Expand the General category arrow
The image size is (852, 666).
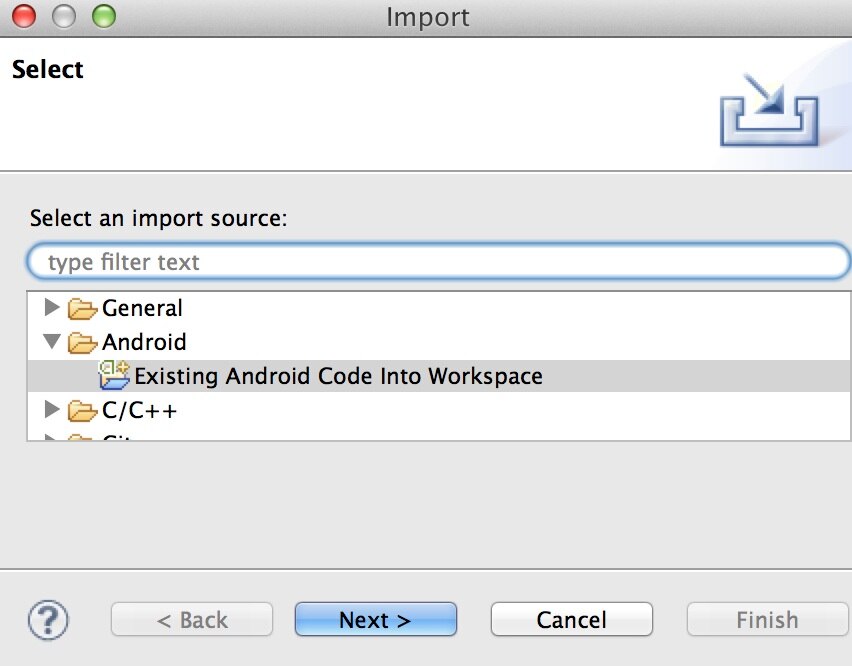pos(53,308)
